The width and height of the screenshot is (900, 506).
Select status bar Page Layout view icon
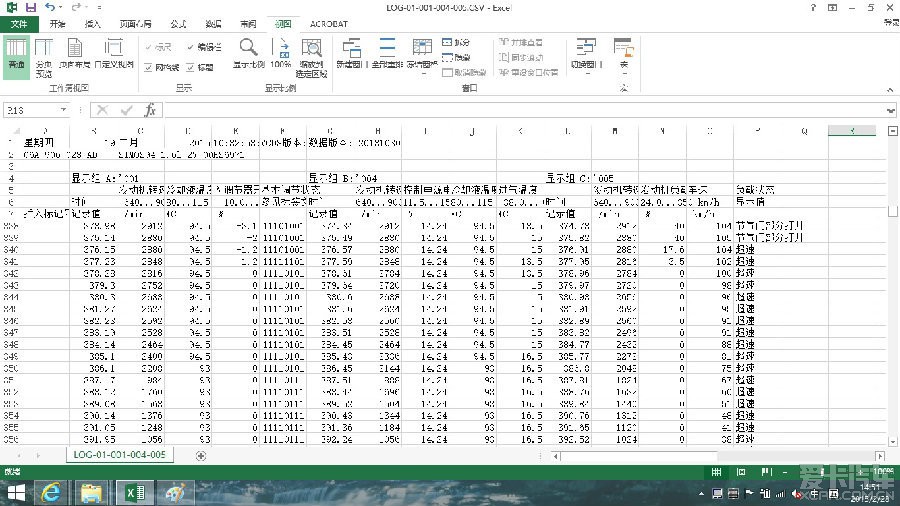pyautogui.click(x=741, y=472)
